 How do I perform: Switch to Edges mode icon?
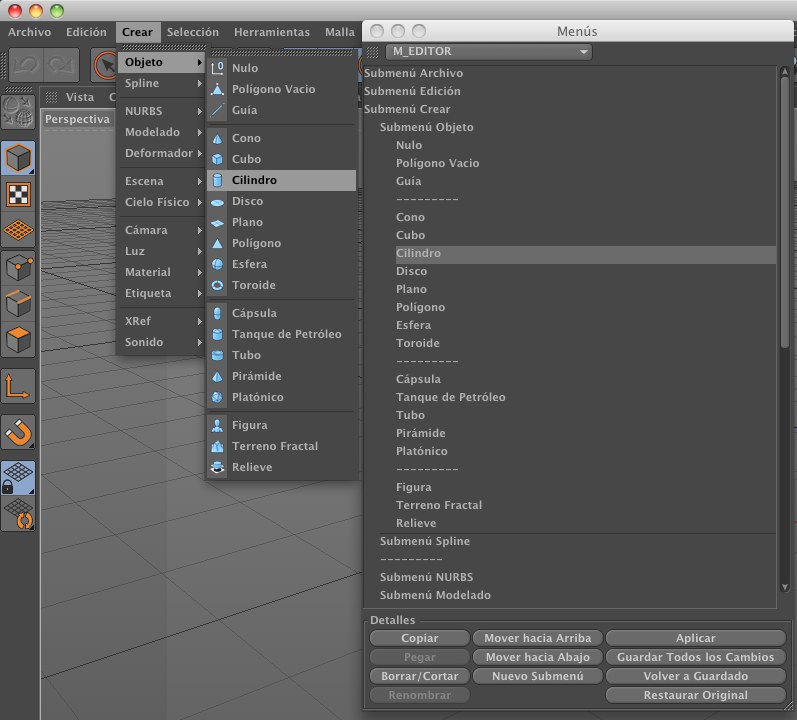click(x=19, y=304)
